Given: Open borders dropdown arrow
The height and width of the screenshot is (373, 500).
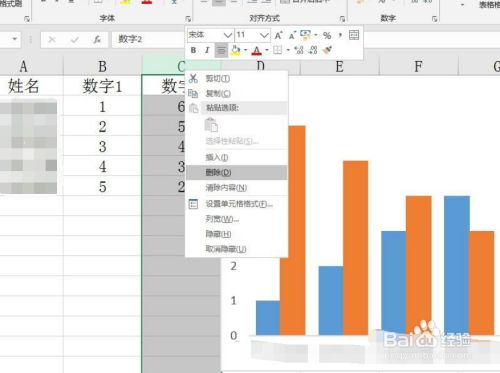Looking at the screenshot, I should point(287,50).
